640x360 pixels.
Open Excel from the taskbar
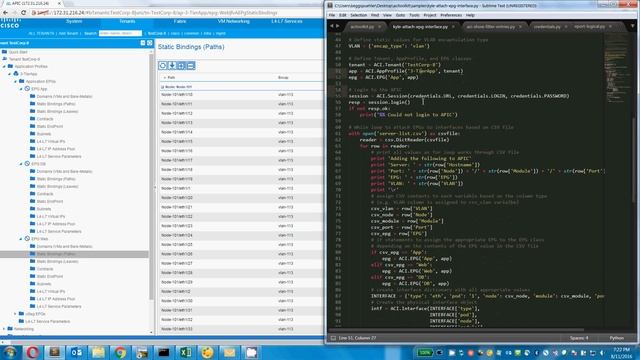point(186,352)
